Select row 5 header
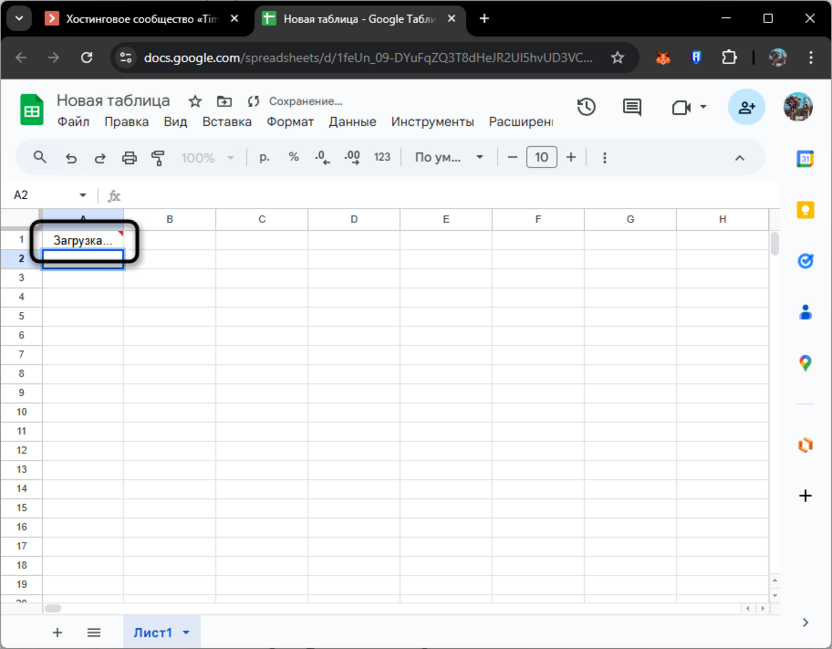The image size is (832, 649). [21, 316]
